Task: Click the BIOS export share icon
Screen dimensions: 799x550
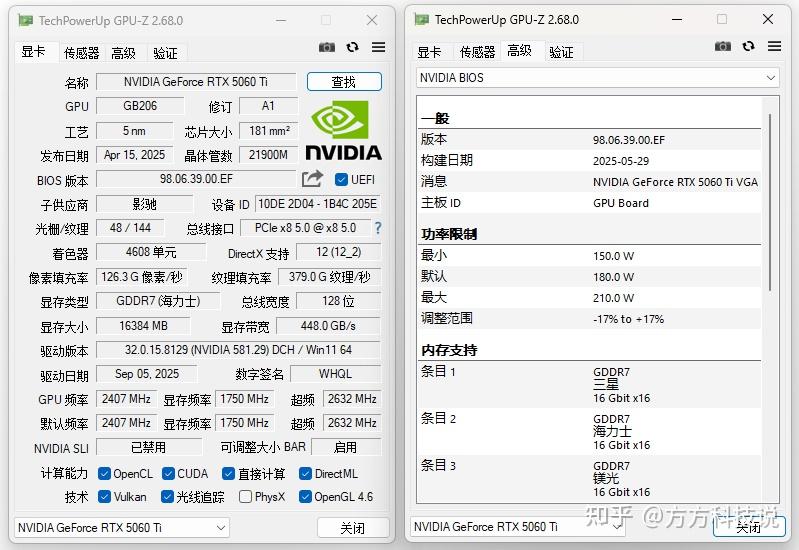Action: 312,178
